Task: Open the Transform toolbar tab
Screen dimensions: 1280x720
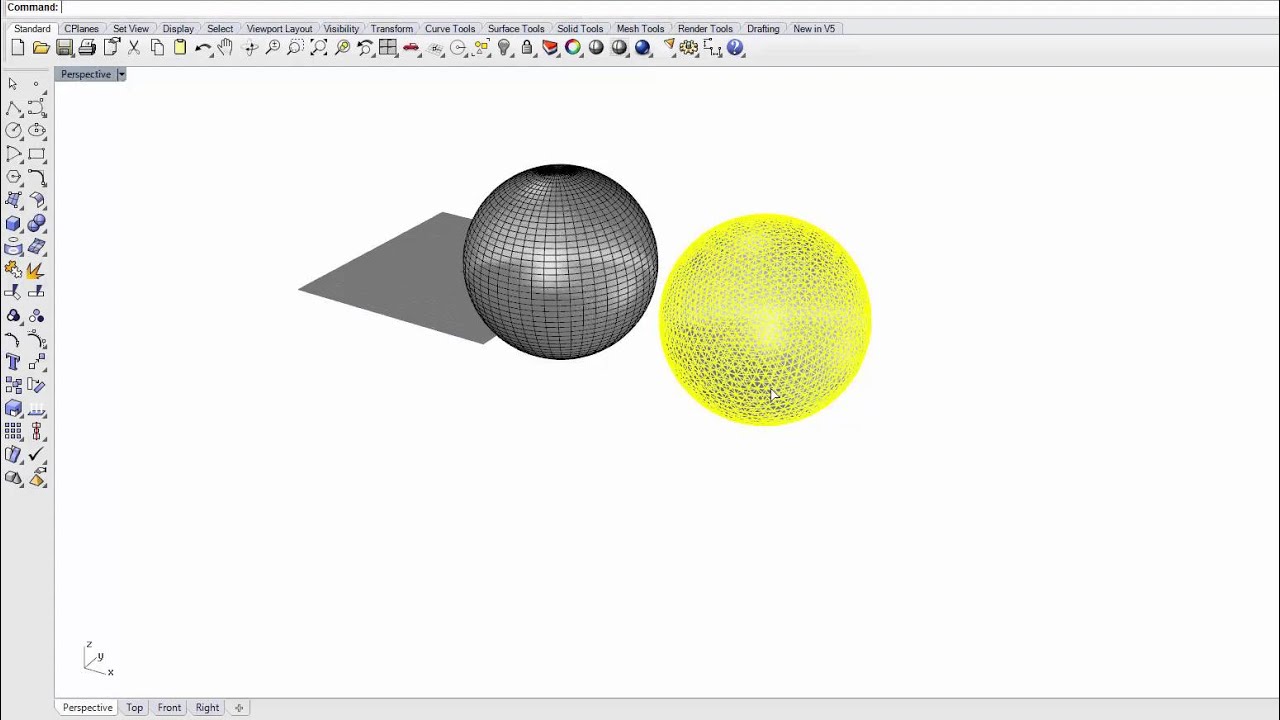Action: [392, 29]
